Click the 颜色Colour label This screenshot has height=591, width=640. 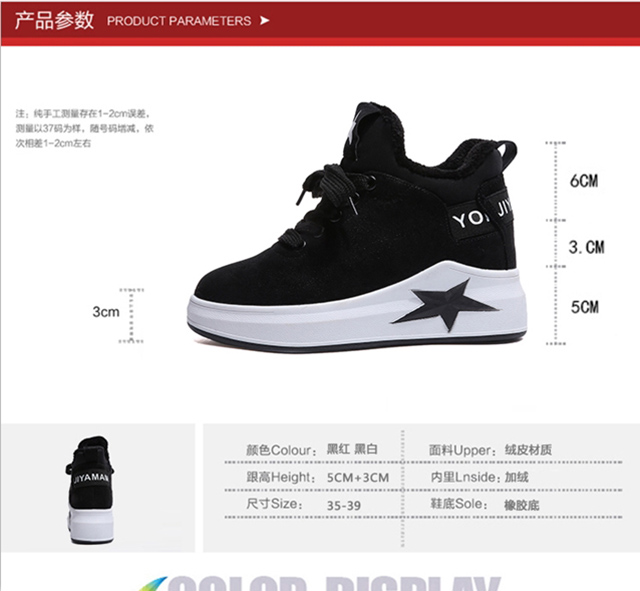tap(281, 450)
